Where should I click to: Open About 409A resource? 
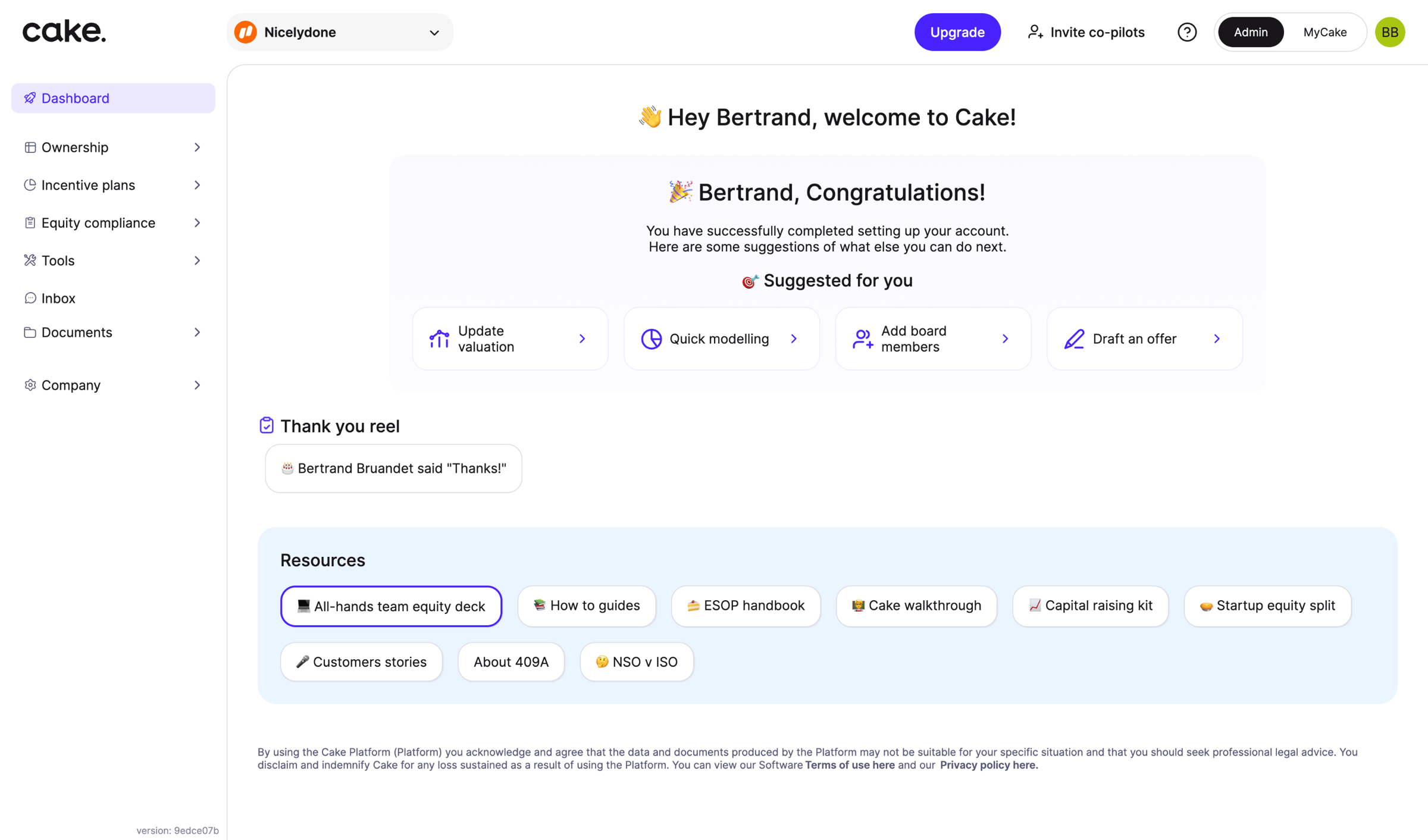(x=511, y=662)
